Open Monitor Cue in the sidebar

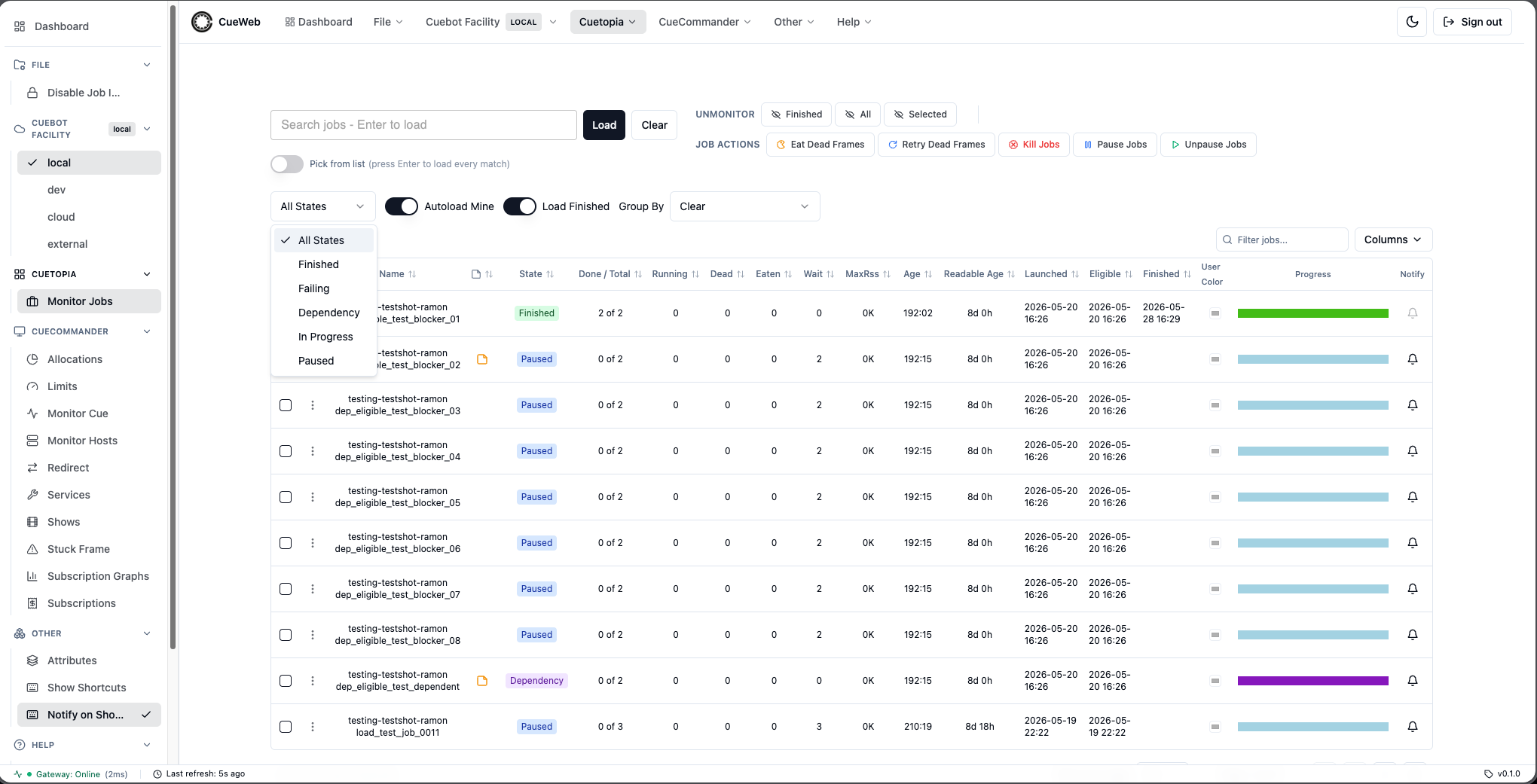click(89, 413)
